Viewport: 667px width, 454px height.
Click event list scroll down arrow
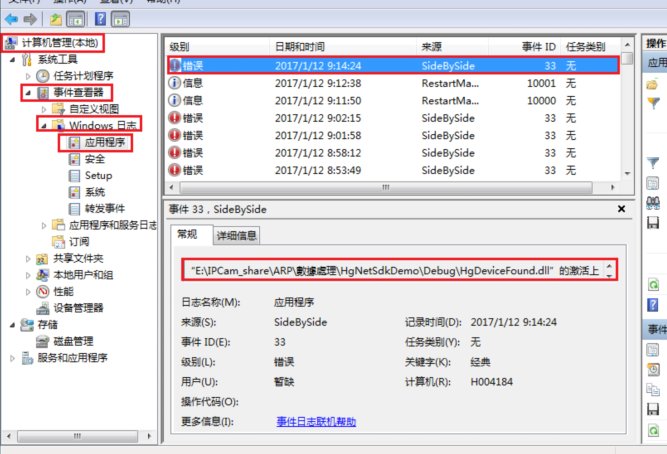pos(627,174)
